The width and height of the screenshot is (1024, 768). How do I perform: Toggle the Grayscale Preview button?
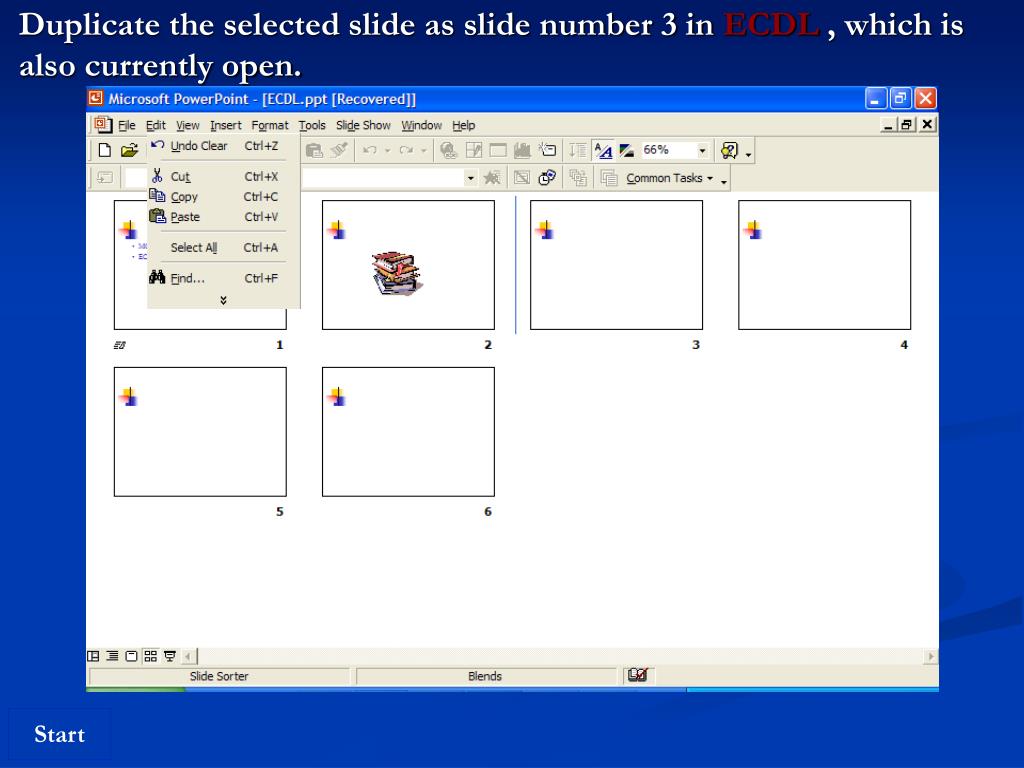coord(627,150)
